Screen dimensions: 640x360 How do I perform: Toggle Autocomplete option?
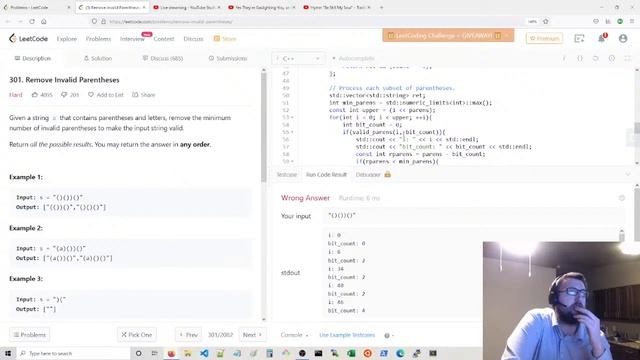pos(353,58)
